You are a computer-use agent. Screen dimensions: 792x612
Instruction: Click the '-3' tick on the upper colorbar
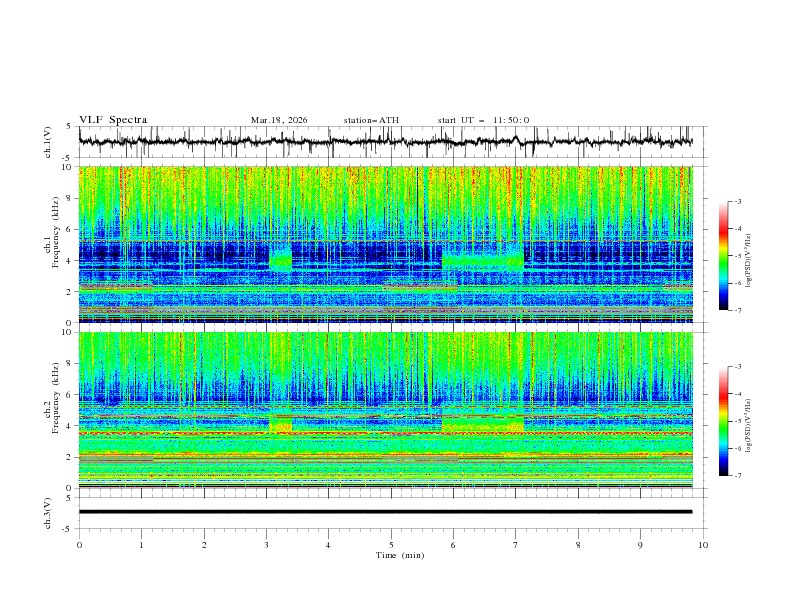(x=737, y=201)
